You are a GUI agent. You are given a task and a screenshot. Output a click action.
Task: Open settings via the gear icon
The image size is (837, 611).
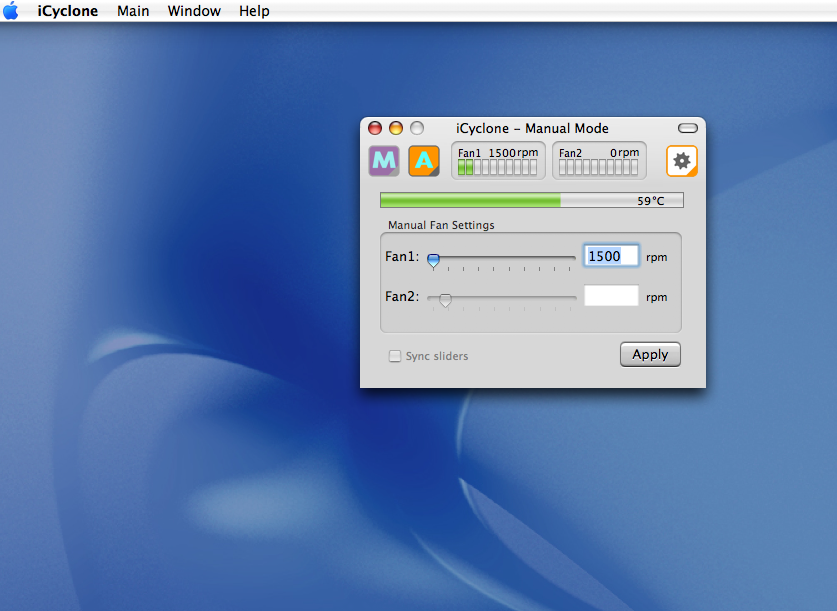[x=682, y=160]
